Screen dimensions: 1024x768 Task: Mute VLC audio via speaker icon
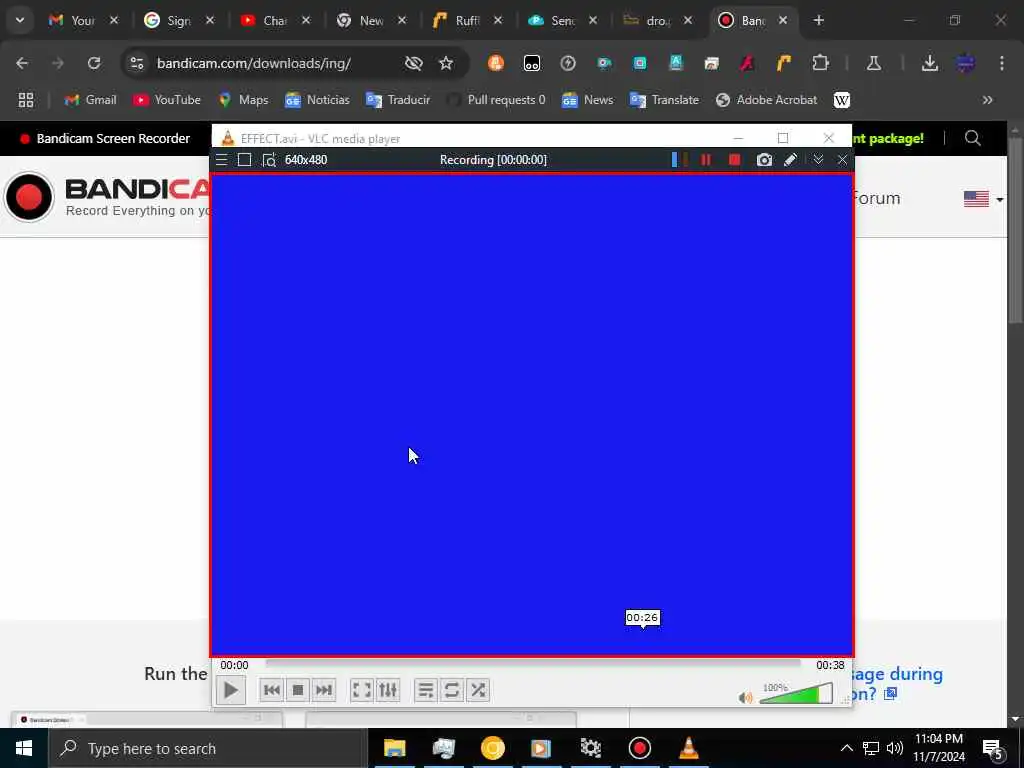(745, 697)
